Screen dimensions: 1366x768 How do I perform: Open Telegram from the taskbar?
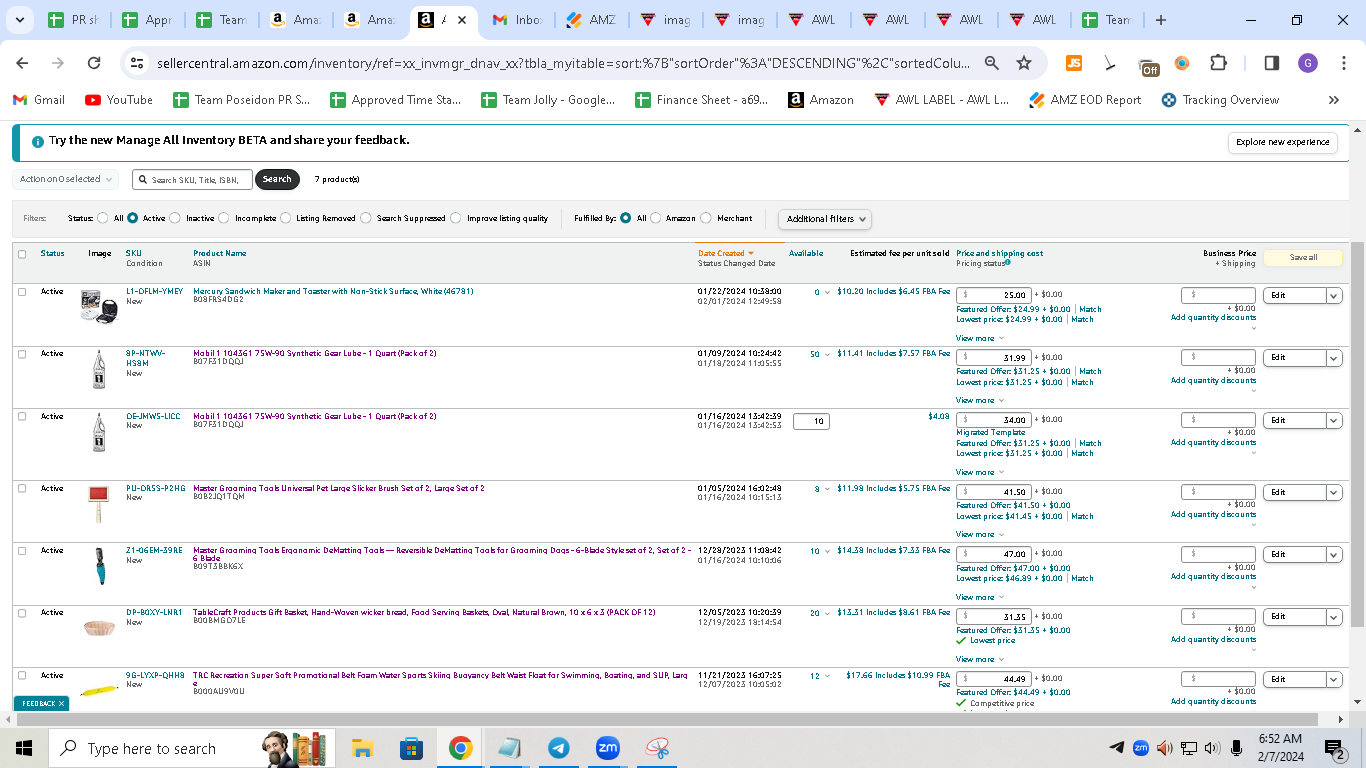[x=558, y=748]
